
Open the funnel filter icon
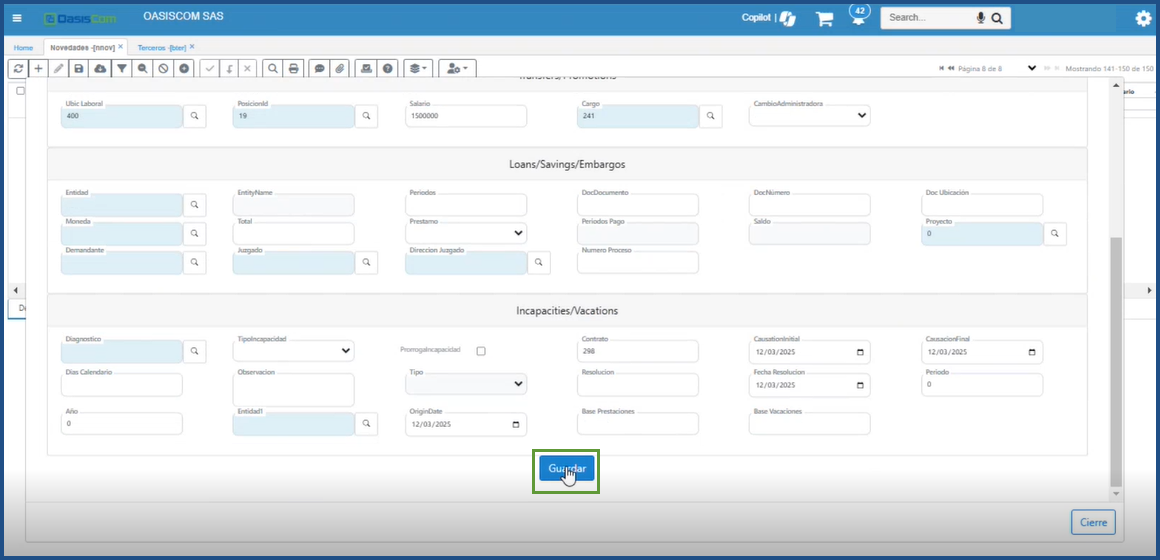pyautogui.click(x=122, y=68)
